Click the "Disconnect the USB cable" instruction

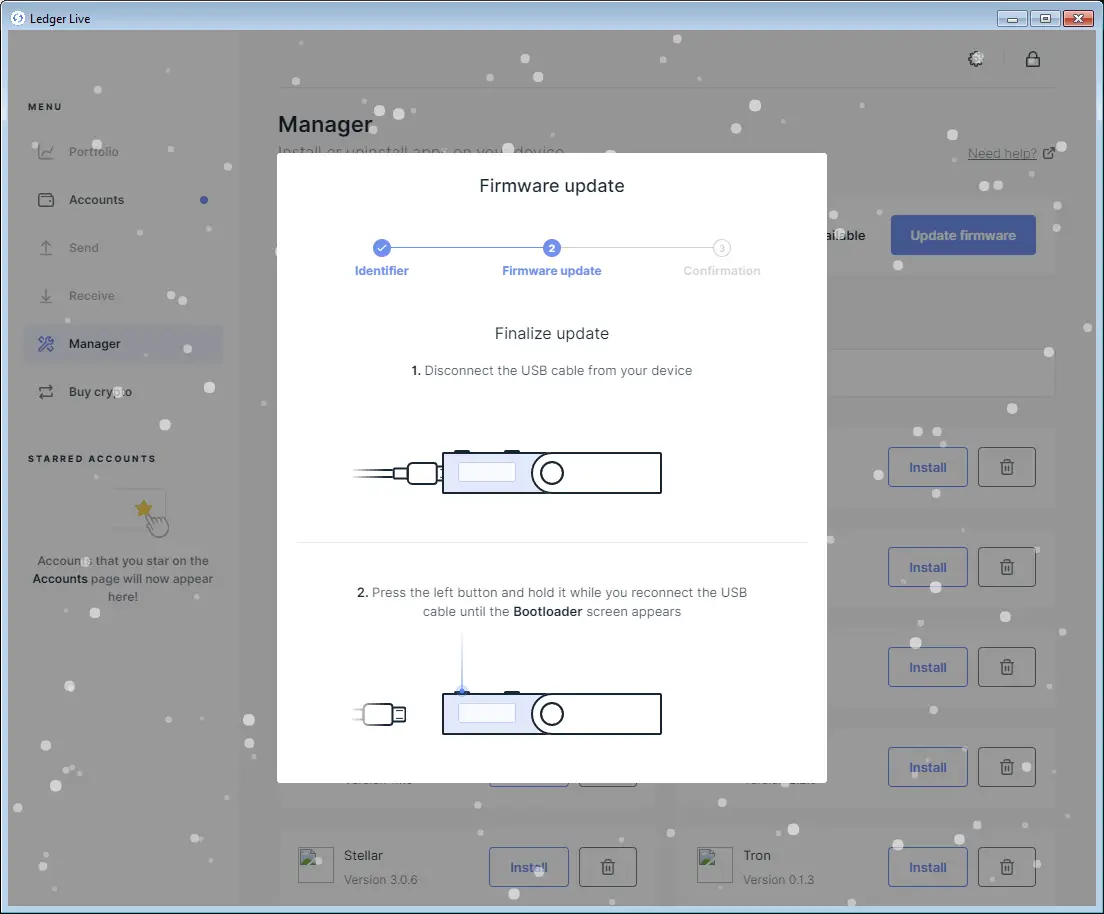[552, 370]
